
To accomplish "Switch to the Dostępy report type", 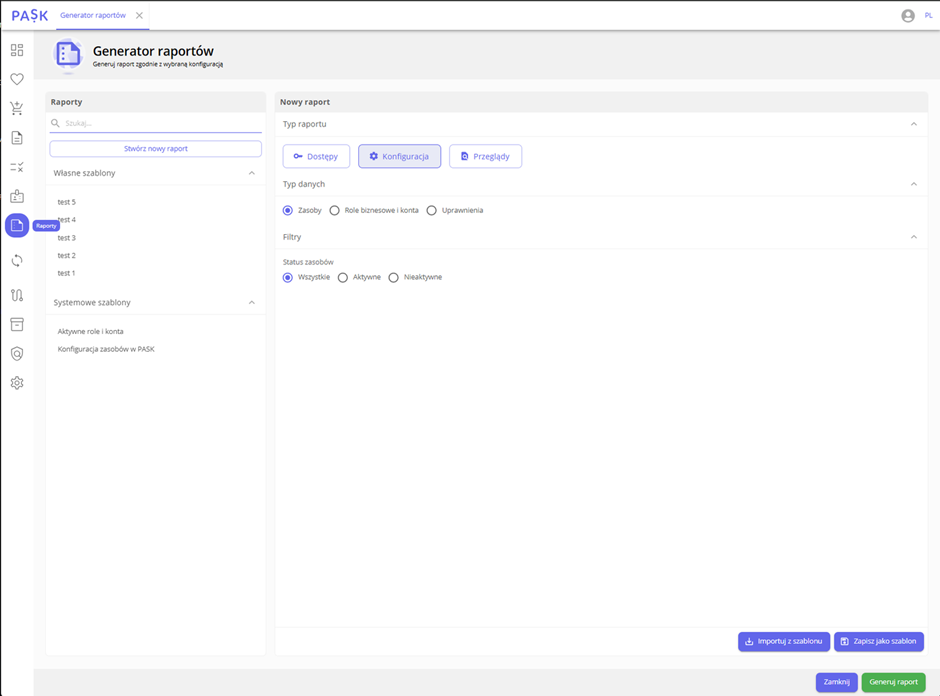I will 316,156.
